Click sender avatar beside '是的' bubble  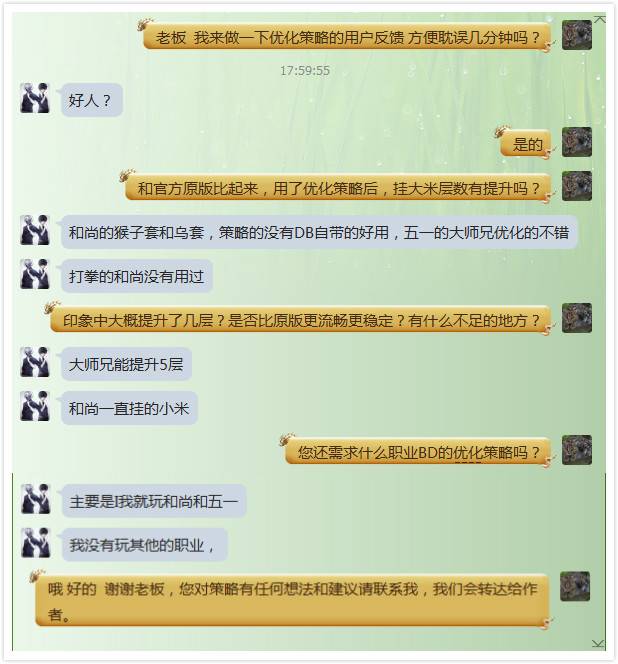pyautogui.click(x=576, y=142)
